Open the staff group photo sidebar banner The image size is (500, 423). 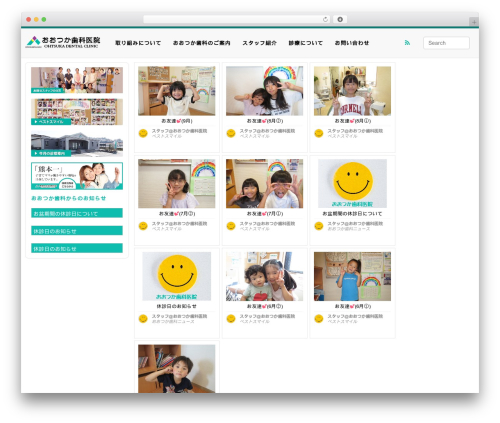pos(77,80)
